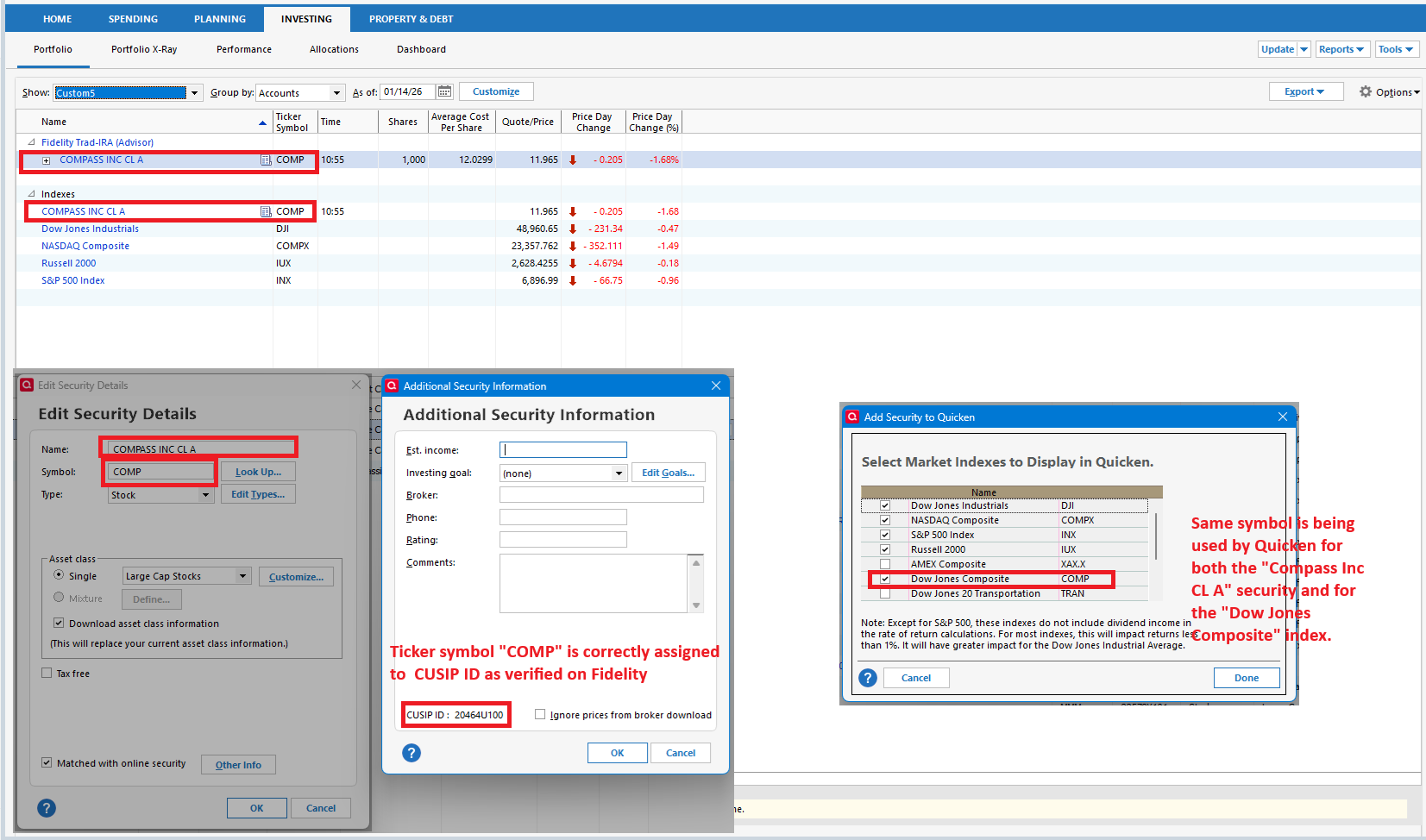Open notes icon for Compass Inc under Indexes
The height and width of the screenshot is (840, 1426).
coord(266,211)
